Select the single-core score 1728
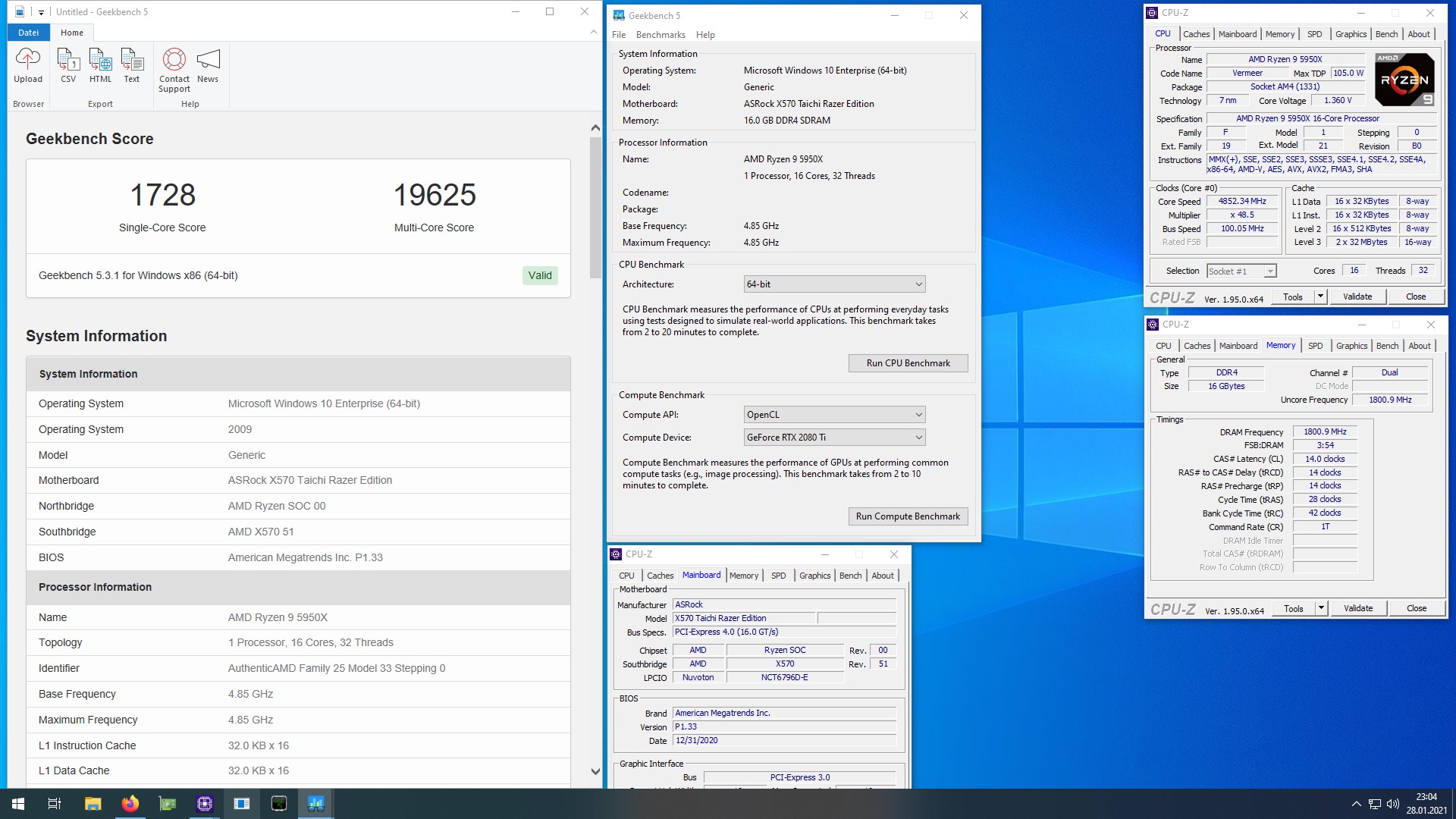Screen dimensions: 1456x819 point(162,195)
